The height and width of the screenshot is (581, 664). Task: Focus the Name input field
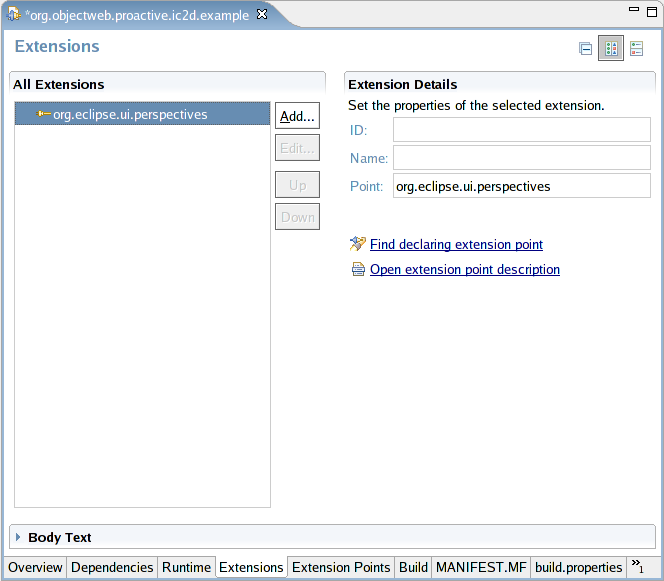point(521,158)
